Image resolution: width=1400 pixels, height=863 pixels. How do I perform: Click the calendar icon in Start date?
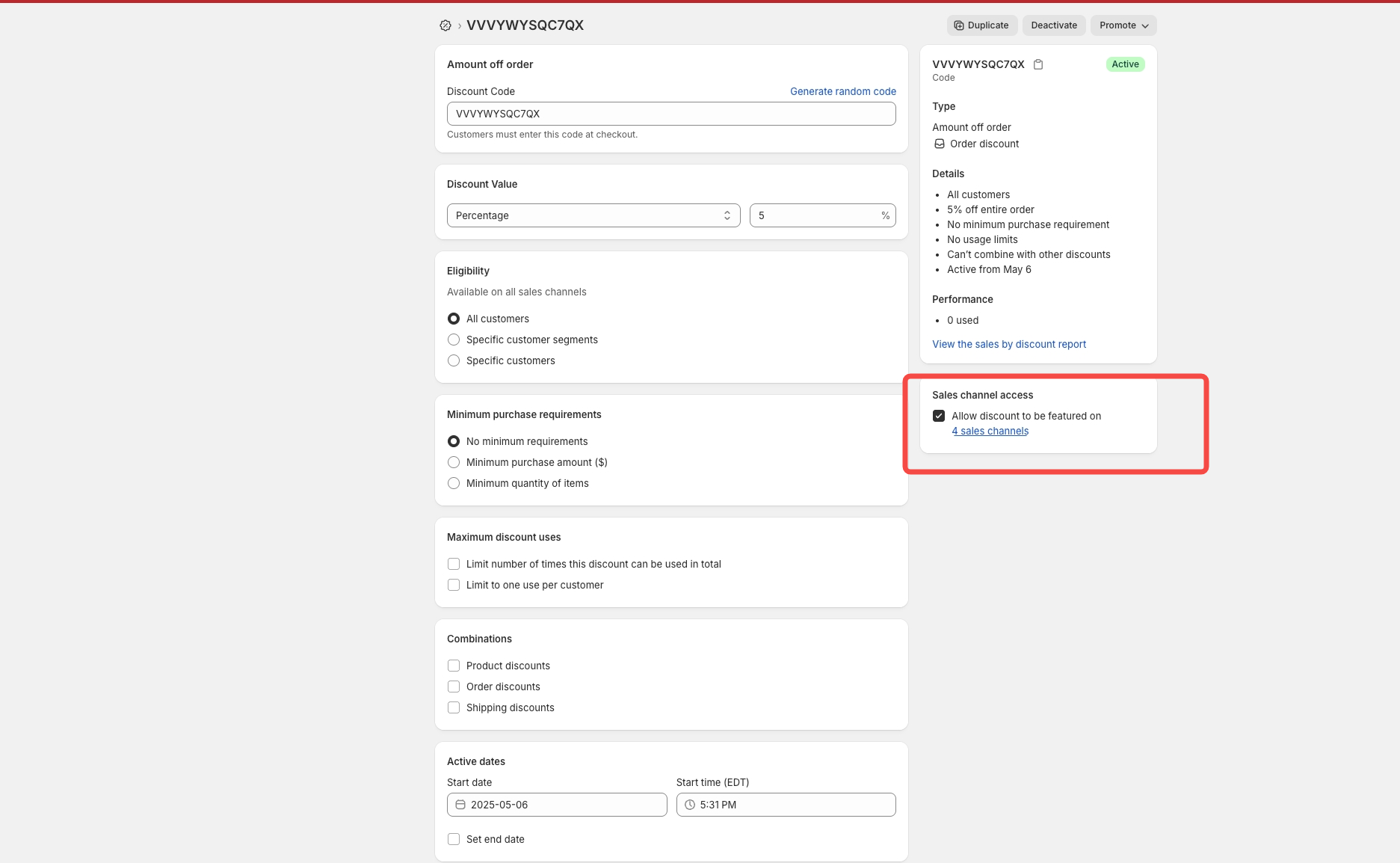(x=460, y=805)
